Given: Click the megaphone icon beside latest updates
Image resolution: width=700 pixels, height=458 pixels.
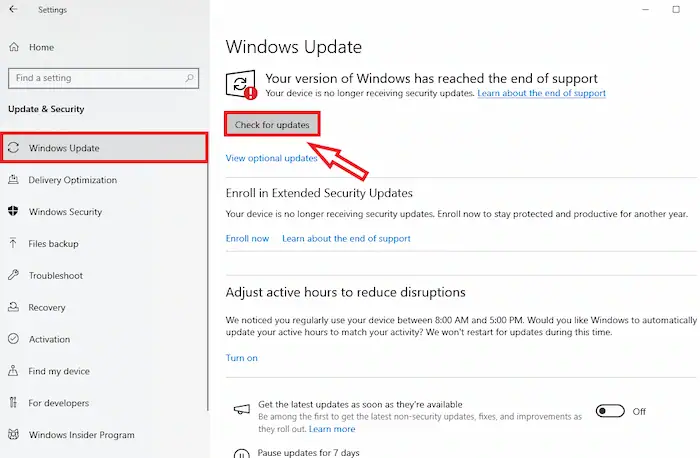Looking at the screenshot, I should pyautogui.click(x=242, y=409).
